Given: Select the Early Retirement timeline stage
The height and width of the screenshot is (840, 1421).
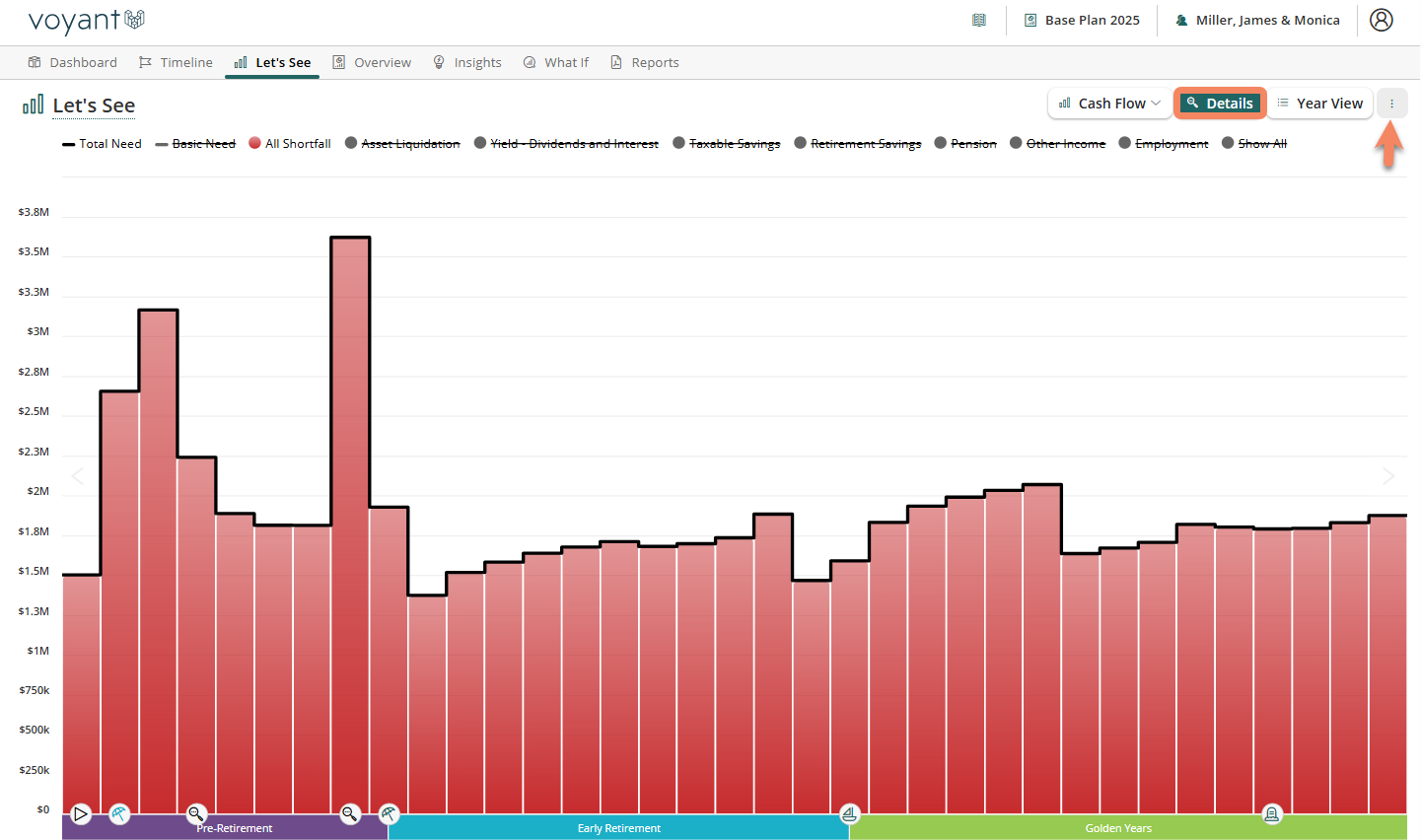Looking at the screenshot, I should (x=618, y=828).
